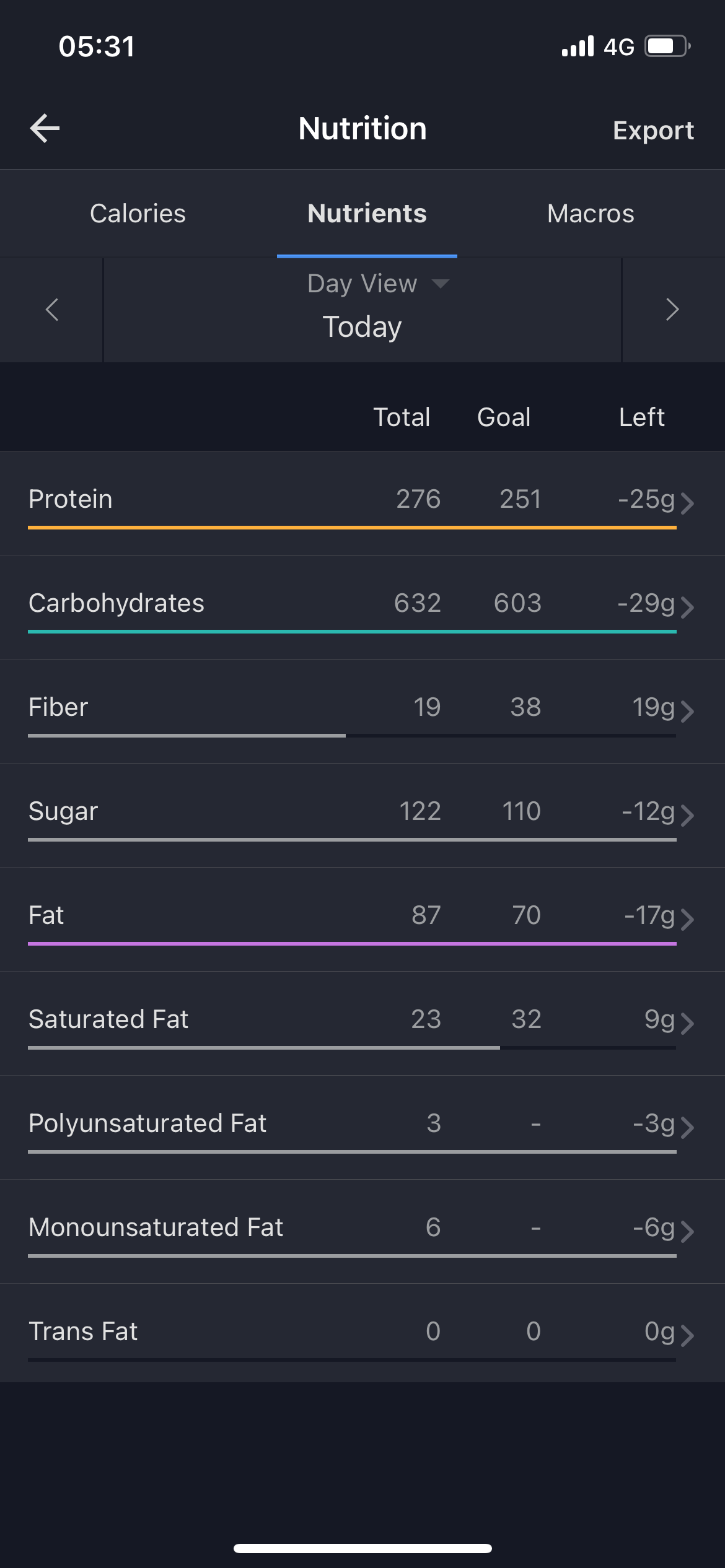The width and height of the screenshot is (725, 1568).
Task: Select the Nutrients tab
Action: (x=367, y=214)
